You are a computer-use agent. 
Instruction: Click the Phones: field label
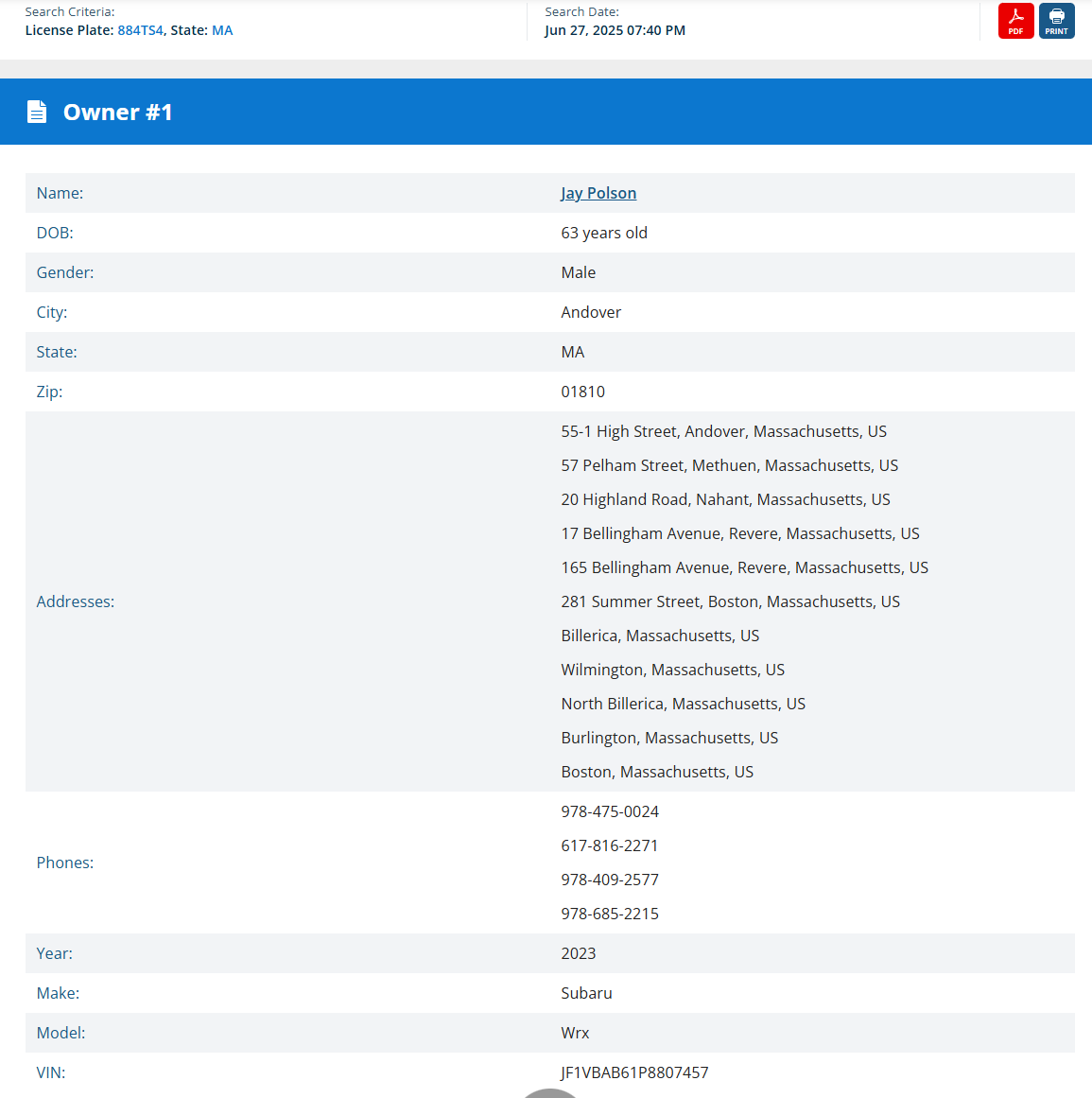[x=65, y=863]
